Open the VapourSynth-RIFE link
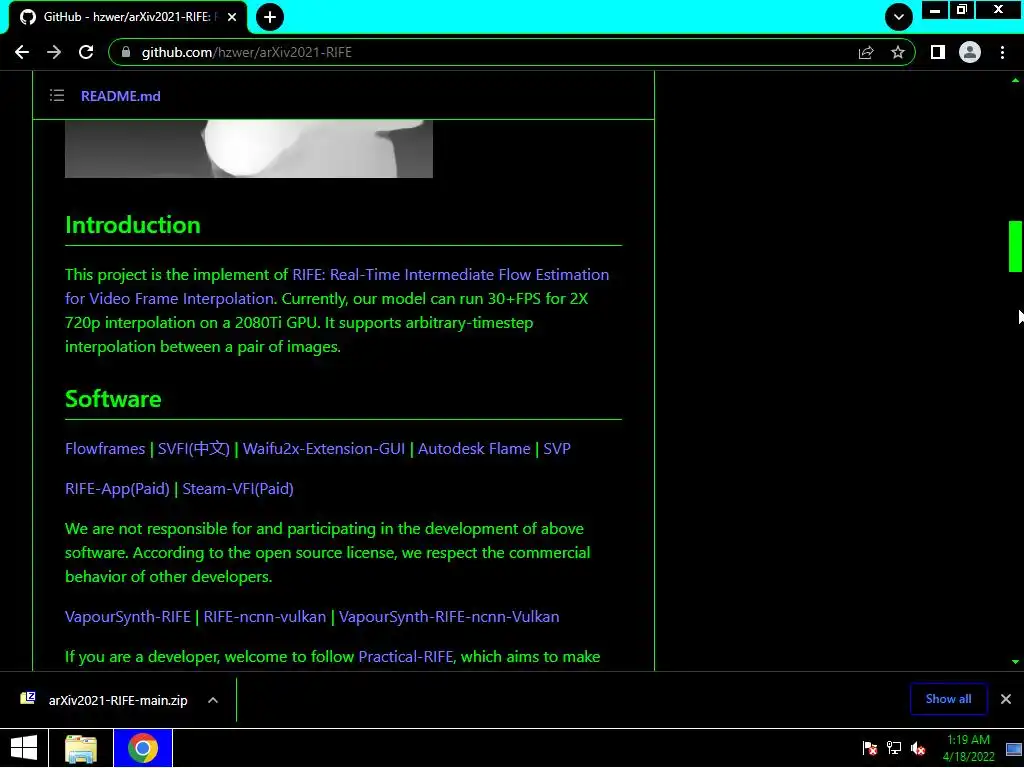The image size is (1024, 768). [x=128, y=617]
